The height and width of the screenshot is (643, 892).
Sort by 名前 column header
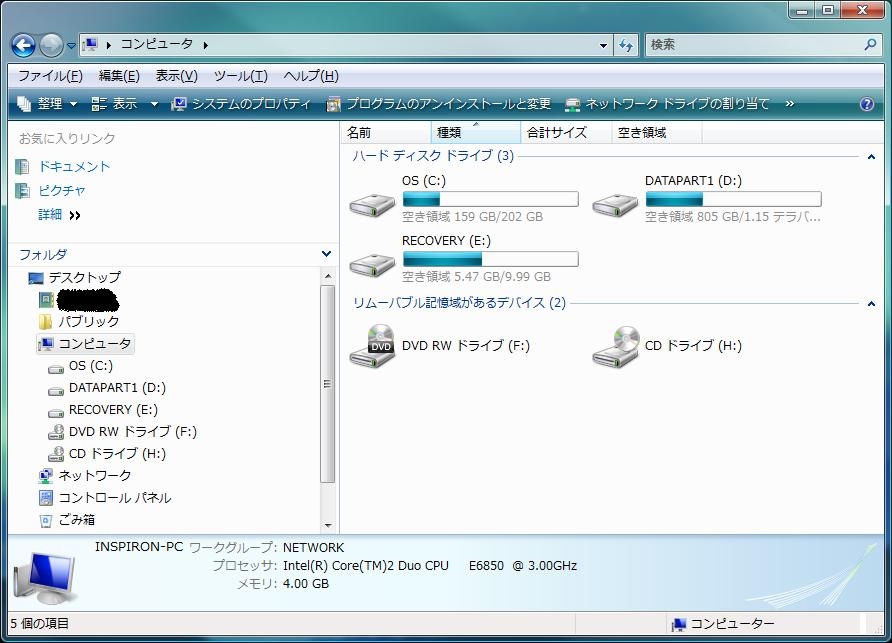386,133
